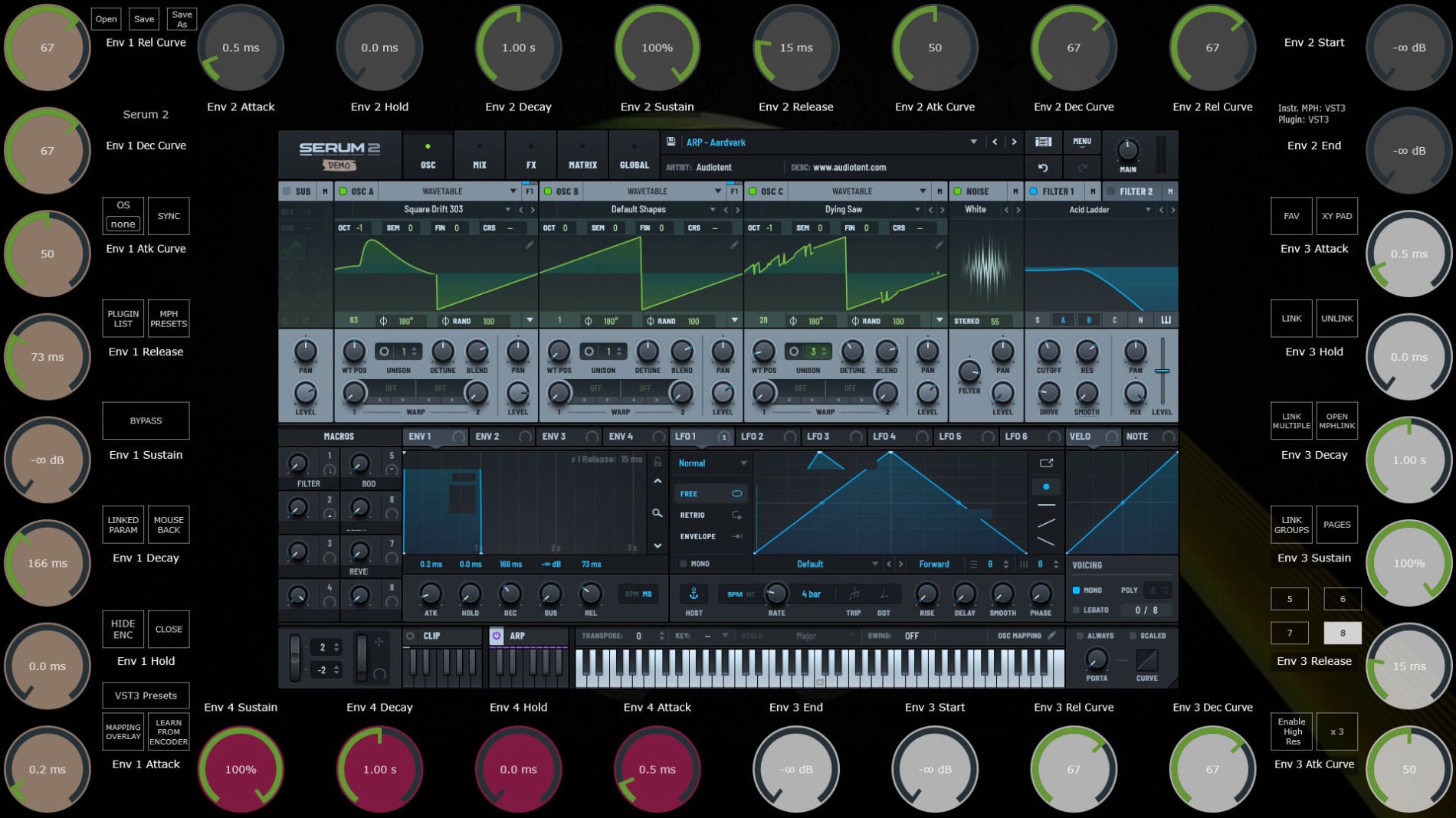Edit OSC C wavetable with pencil icon
1456x818 pixels.
[x=939, y=245]
